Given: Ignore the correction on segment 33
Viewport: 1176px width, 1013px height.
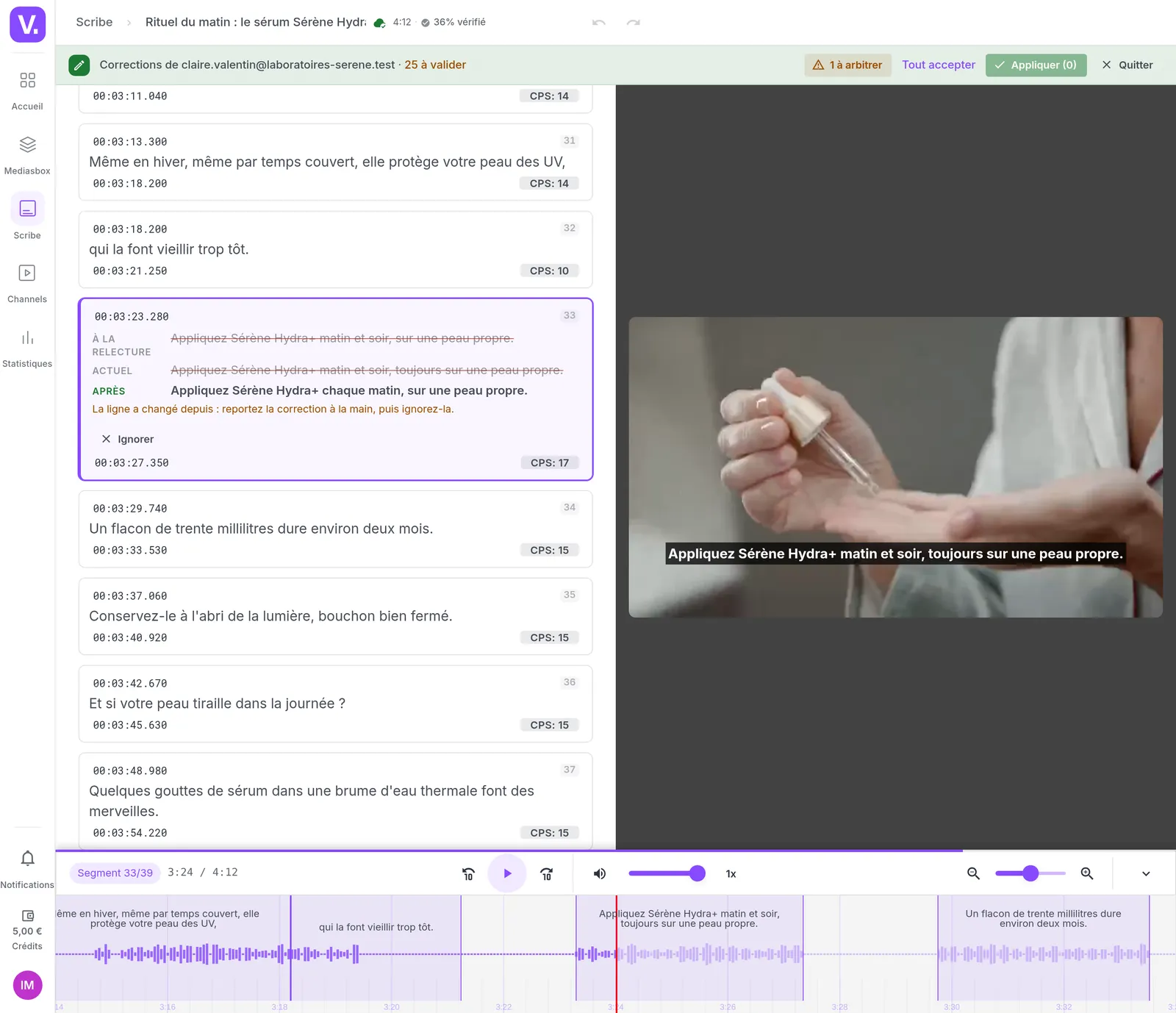Looking at the screenshot, I should (x=127, y=439).
